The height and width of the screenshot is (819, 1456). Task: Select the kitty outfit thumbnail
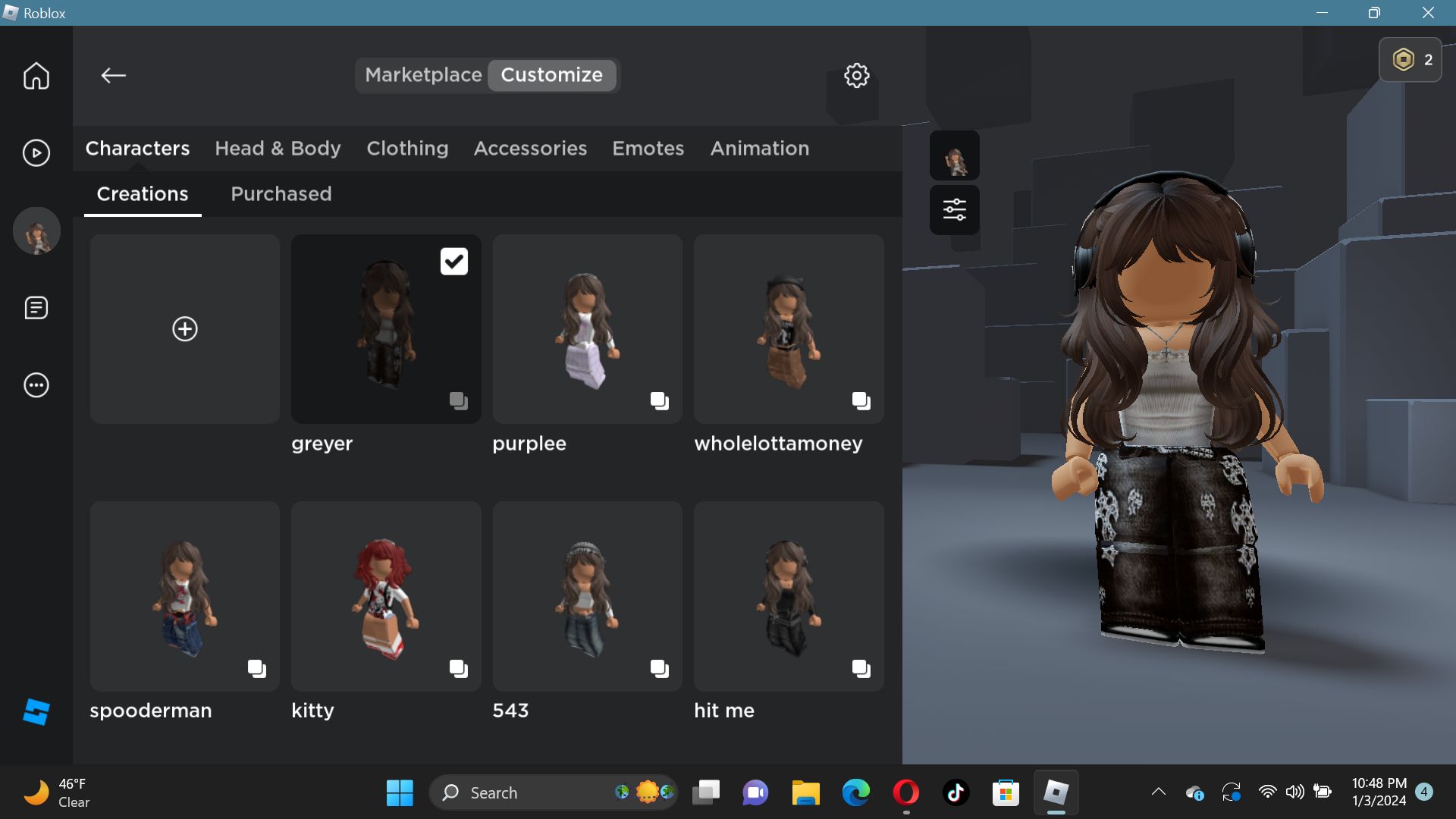click(386, 596)
